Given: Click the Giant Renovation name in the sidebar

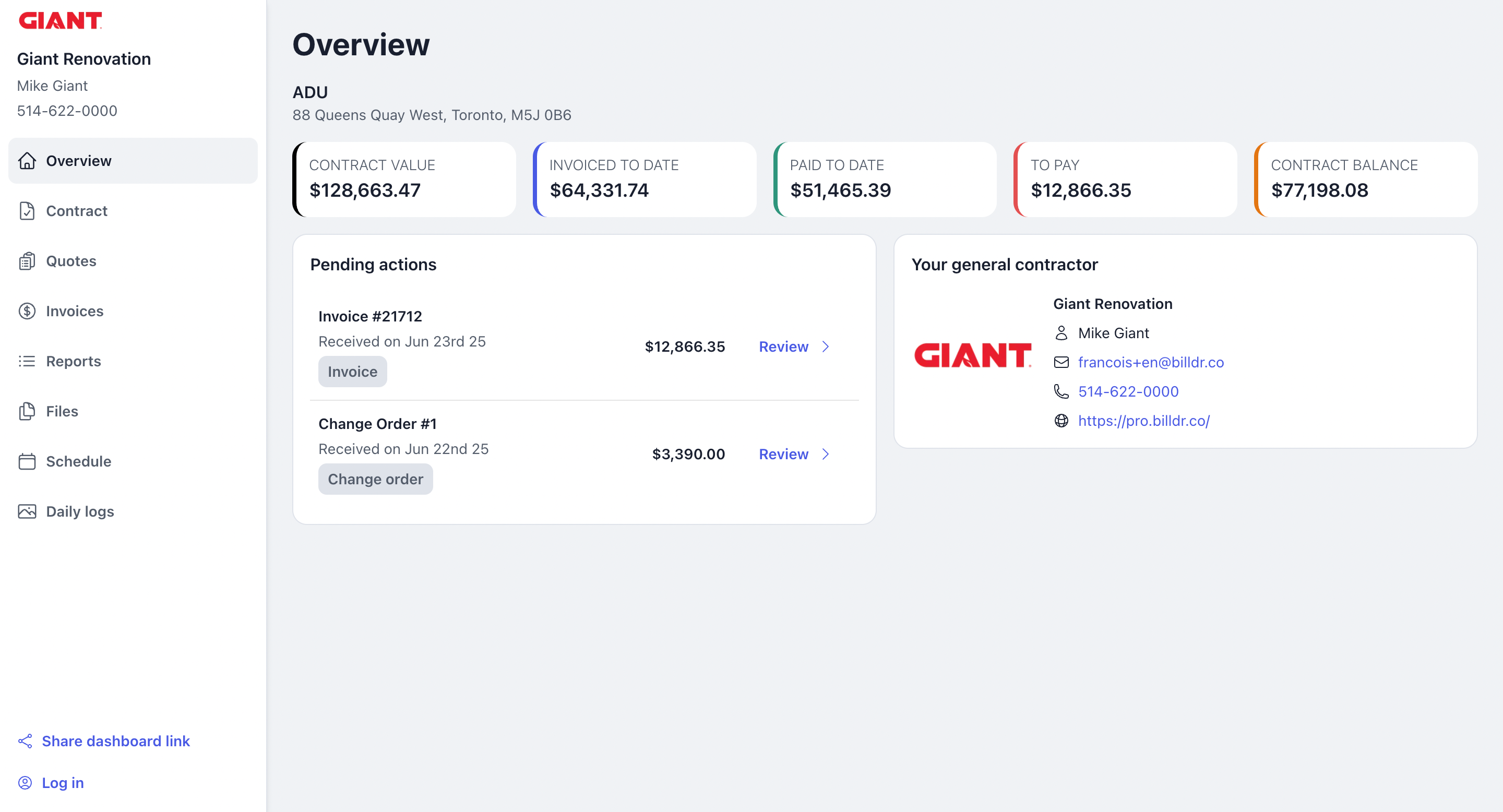Looking at the screenshot, I should 84,59.
